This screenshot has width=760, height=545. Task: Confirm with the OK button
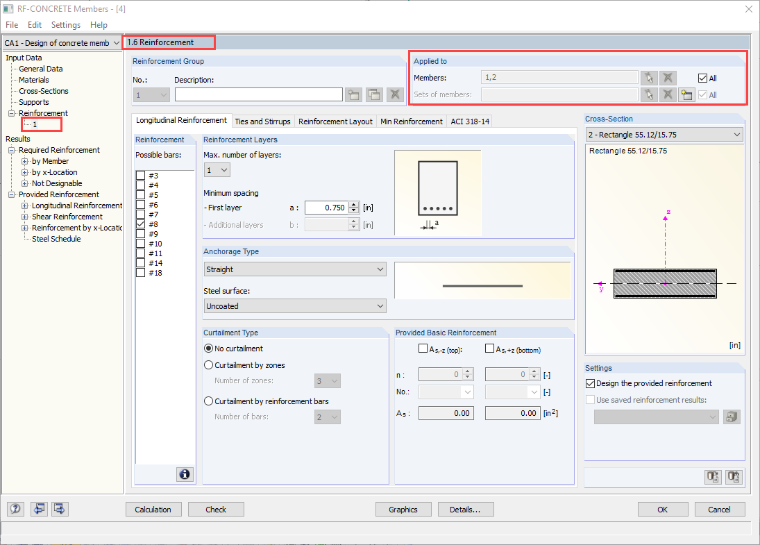click(663, 509)
